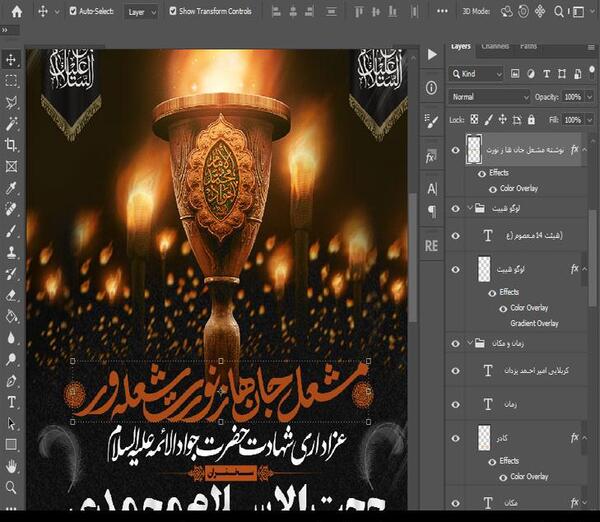Lock position move icon button
The height and width of the screenshot is (522, 600).
click(502, 120)
